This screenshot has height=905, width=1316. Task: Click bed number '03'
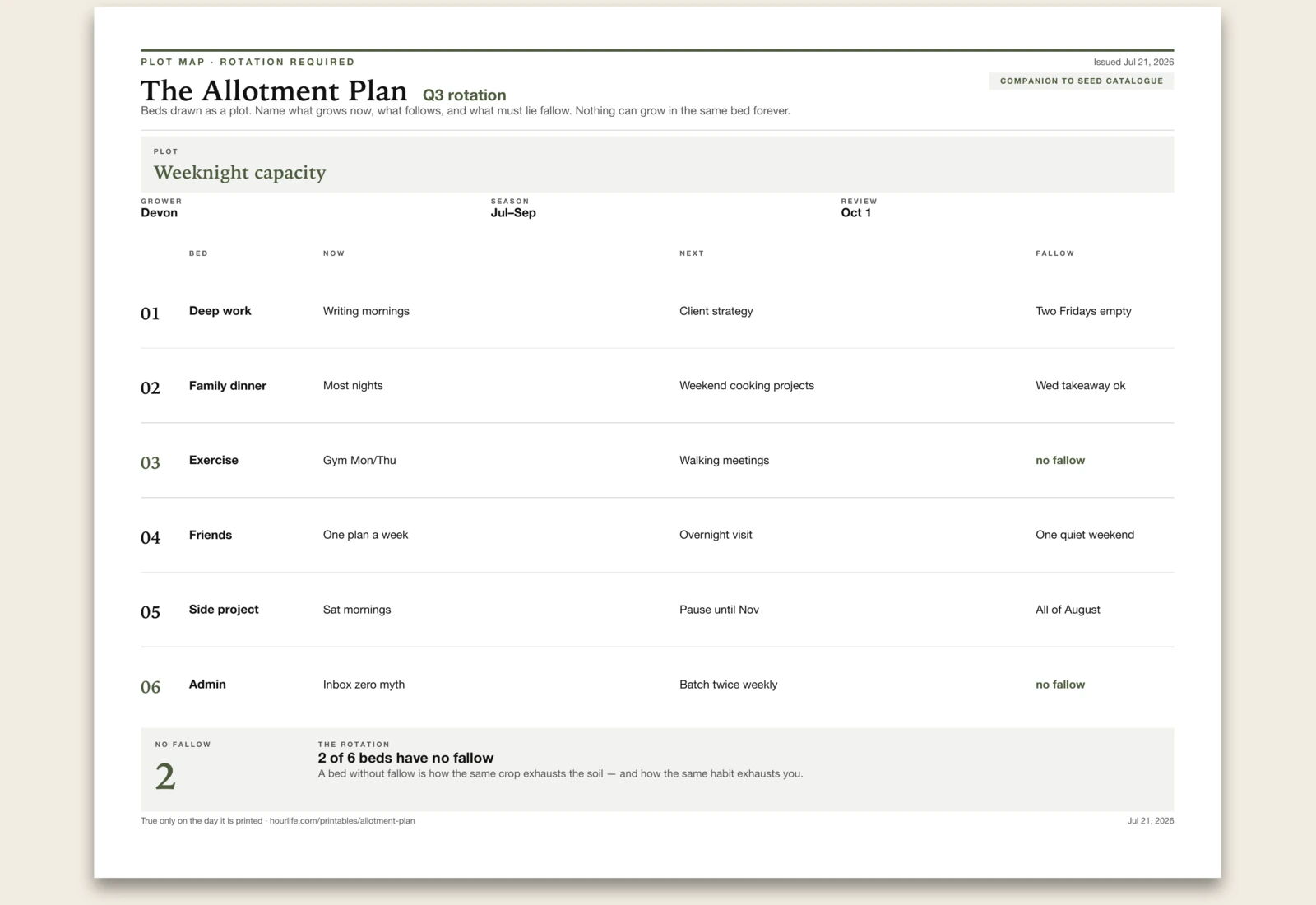pyautogui.click(x=150, y=463)
